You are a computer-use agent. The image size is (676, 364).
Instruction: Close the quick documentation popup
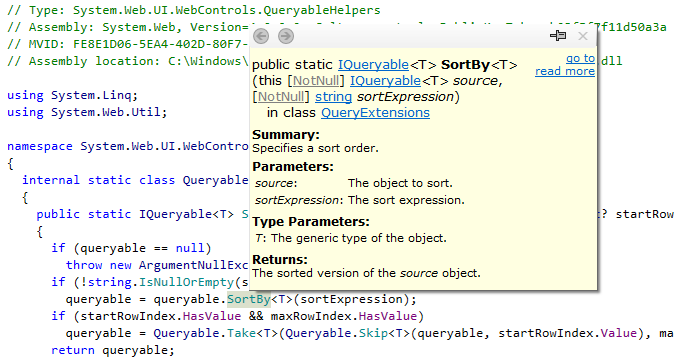[583, 36]
